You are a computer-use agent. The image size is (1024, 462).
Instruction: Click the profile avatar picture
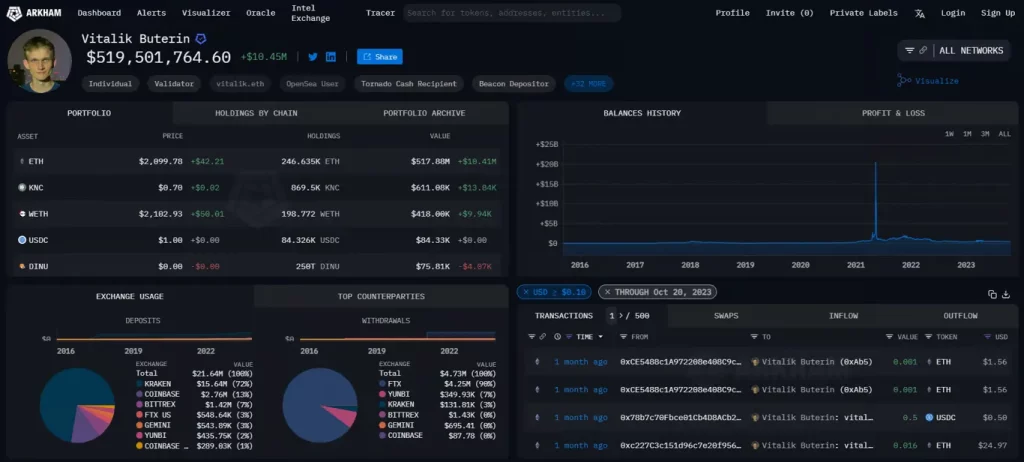pos(39,61)
